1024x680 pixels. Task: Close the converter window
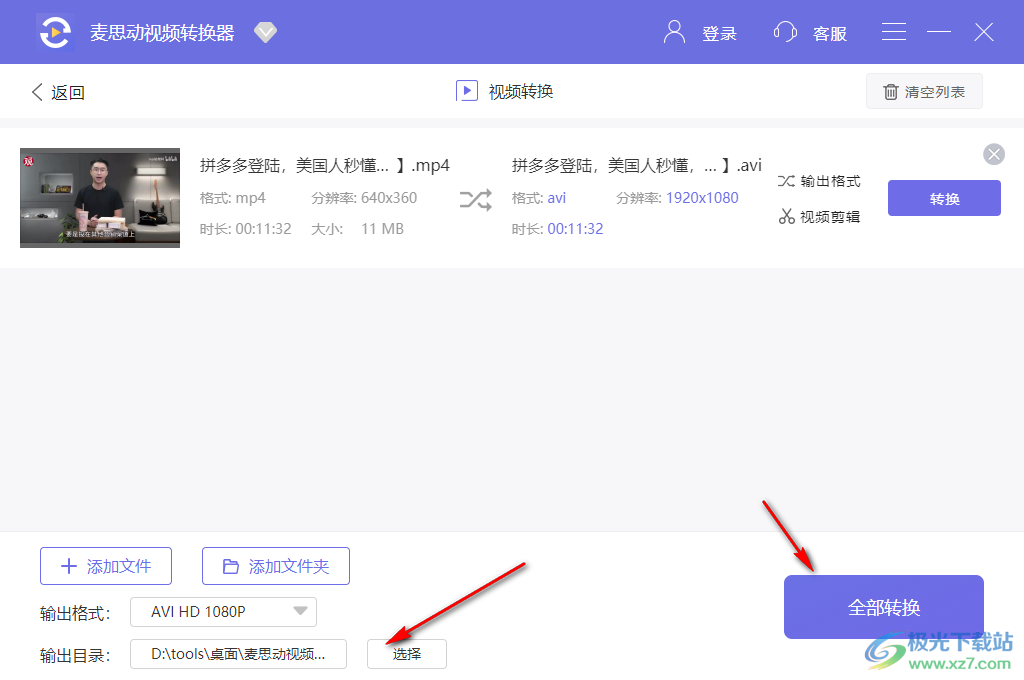coord(984,32)
